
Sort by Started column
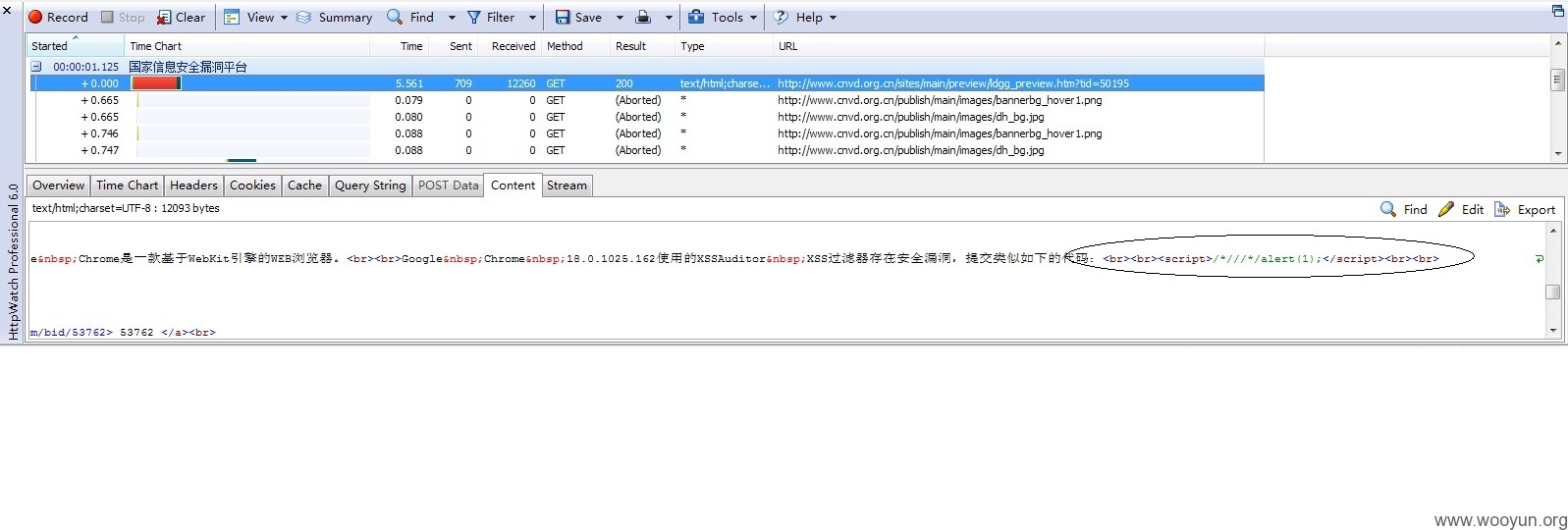coord(76,46)
